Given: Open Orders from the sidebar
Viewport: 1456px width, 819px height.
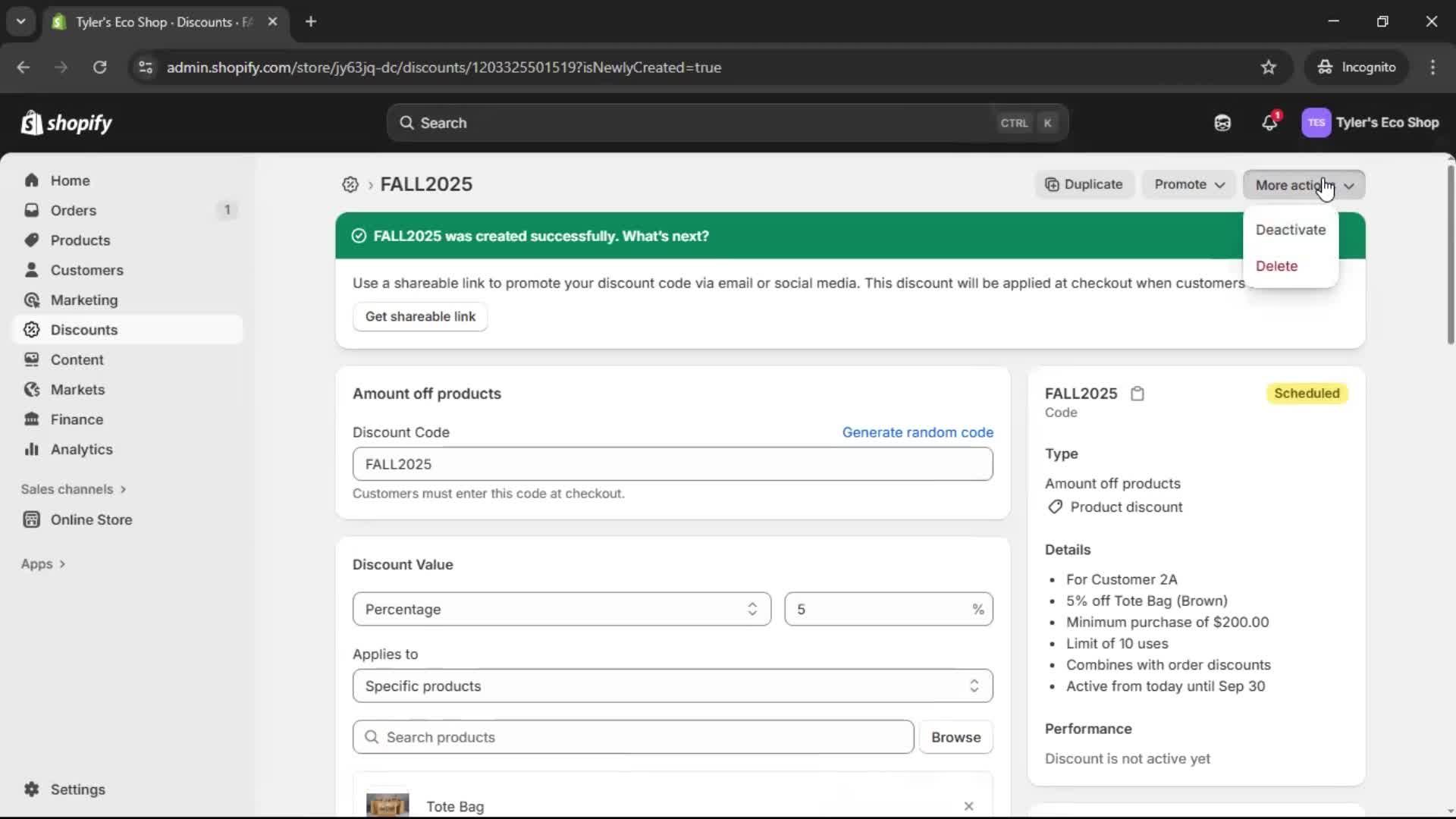Looking at the screenshot, I should (x=72, y=210).
